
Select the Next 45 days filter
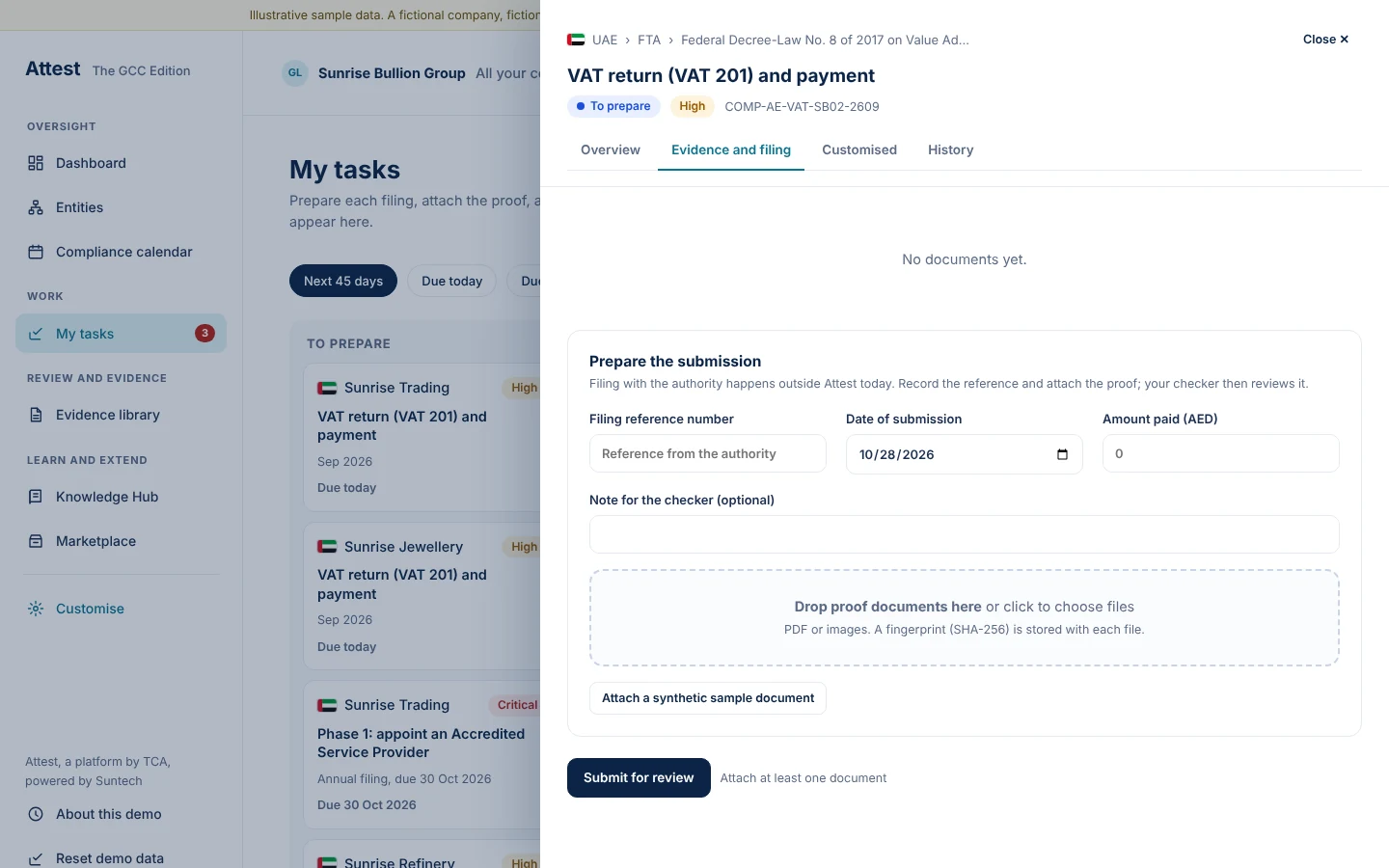[343, 281]
